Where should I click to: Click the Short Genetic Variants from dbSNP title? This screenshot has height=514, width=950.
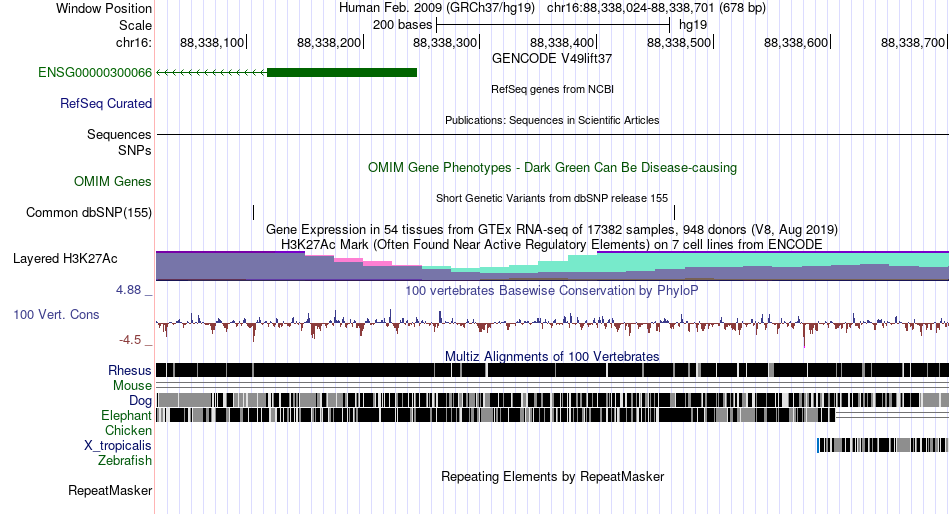[x=552, y=198]
